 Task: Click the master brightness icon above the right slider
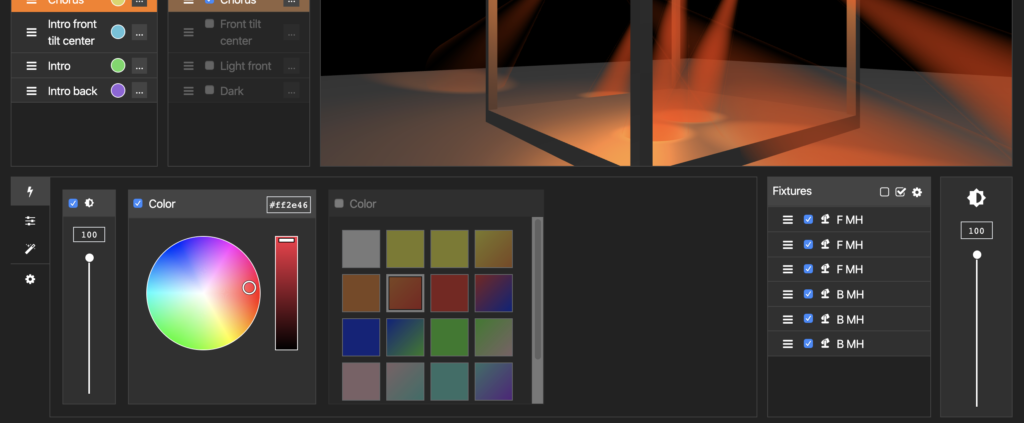pos(976,198)
